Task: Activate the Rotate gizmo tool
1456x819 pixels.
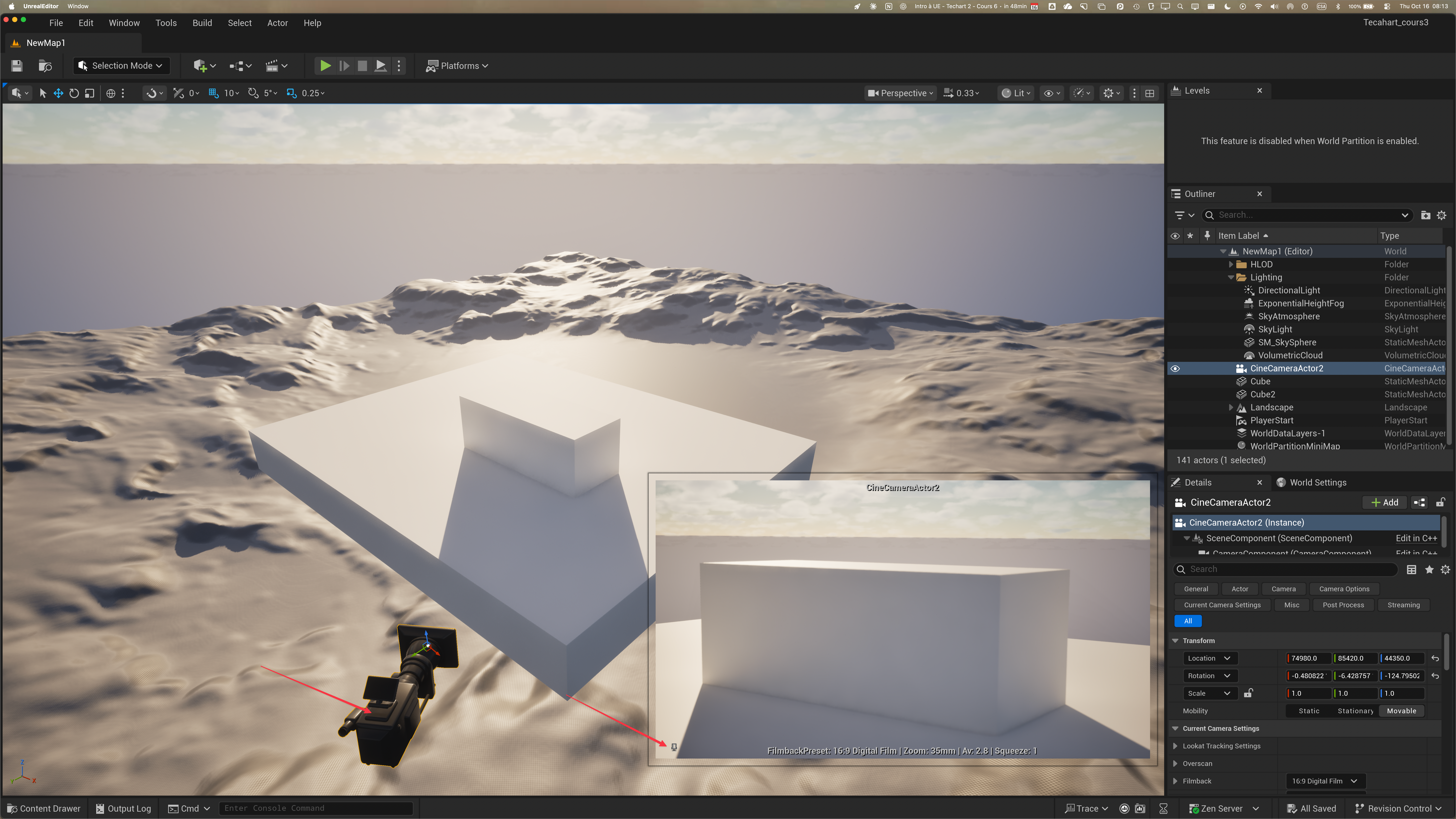Action: [x=74, y=93]
